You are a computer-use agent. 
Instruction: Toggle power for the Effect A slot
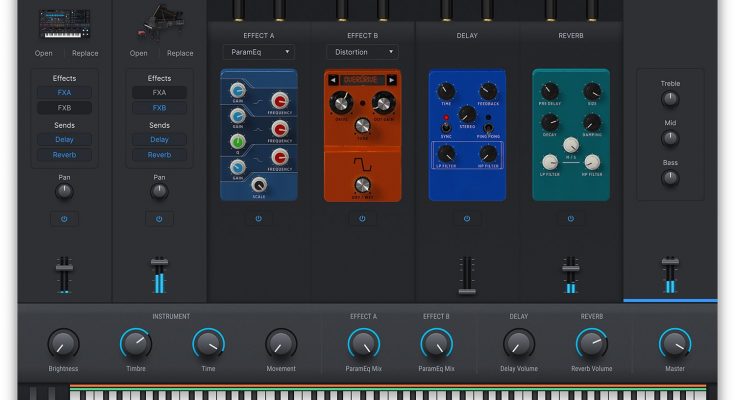257,217
